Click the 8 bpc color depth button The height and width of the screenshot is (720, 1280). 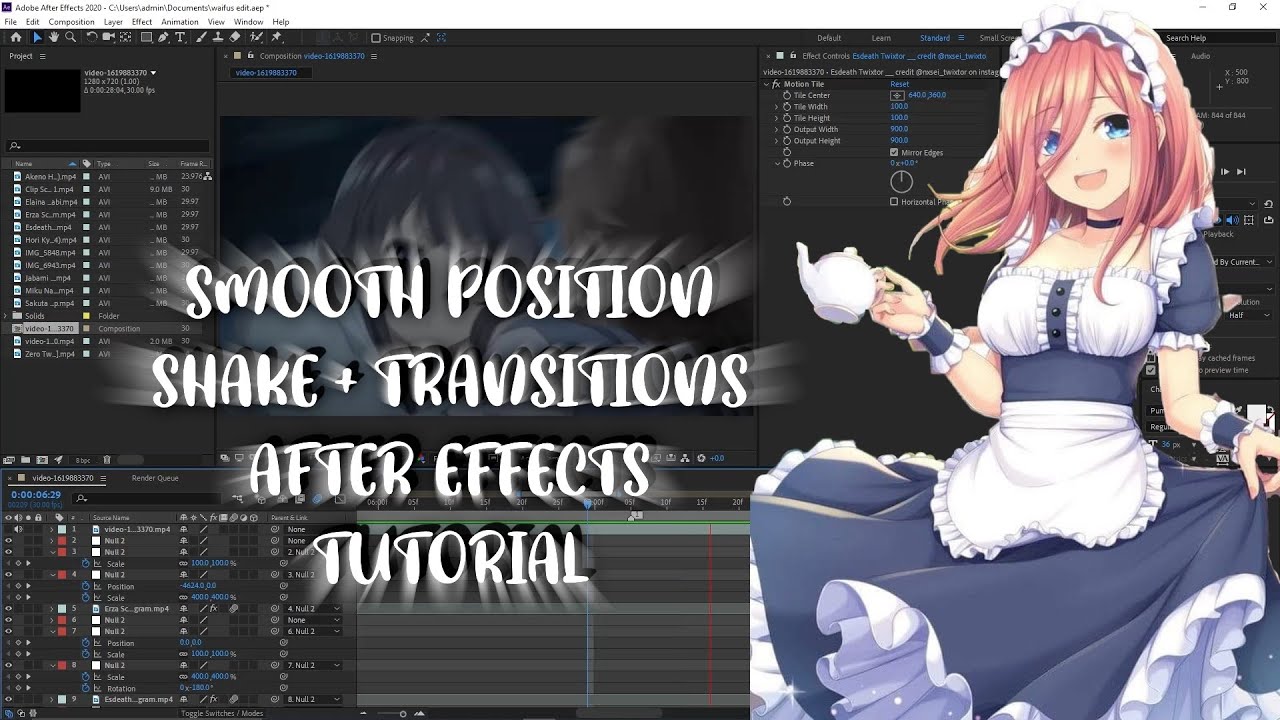click(82, 460)
